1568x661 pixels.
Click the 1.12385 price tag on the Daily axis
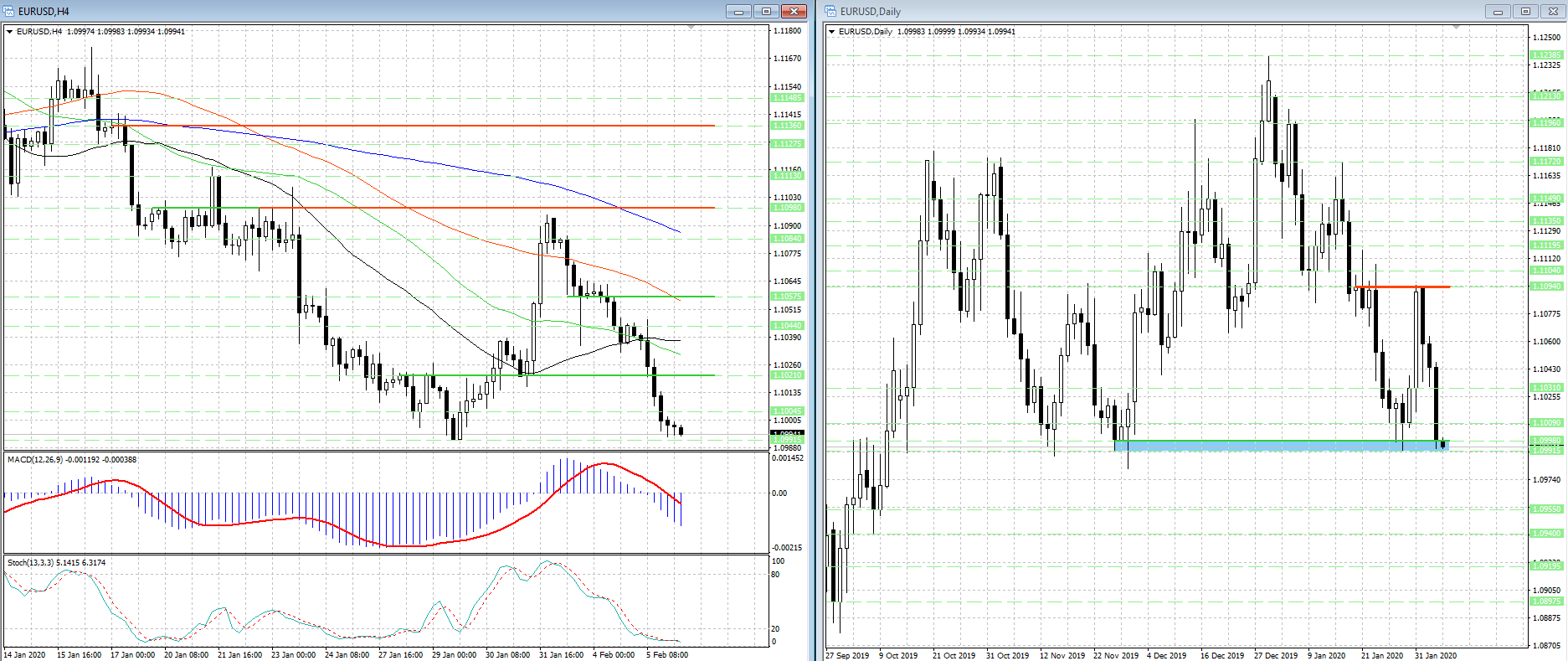tap(1546, 55)
